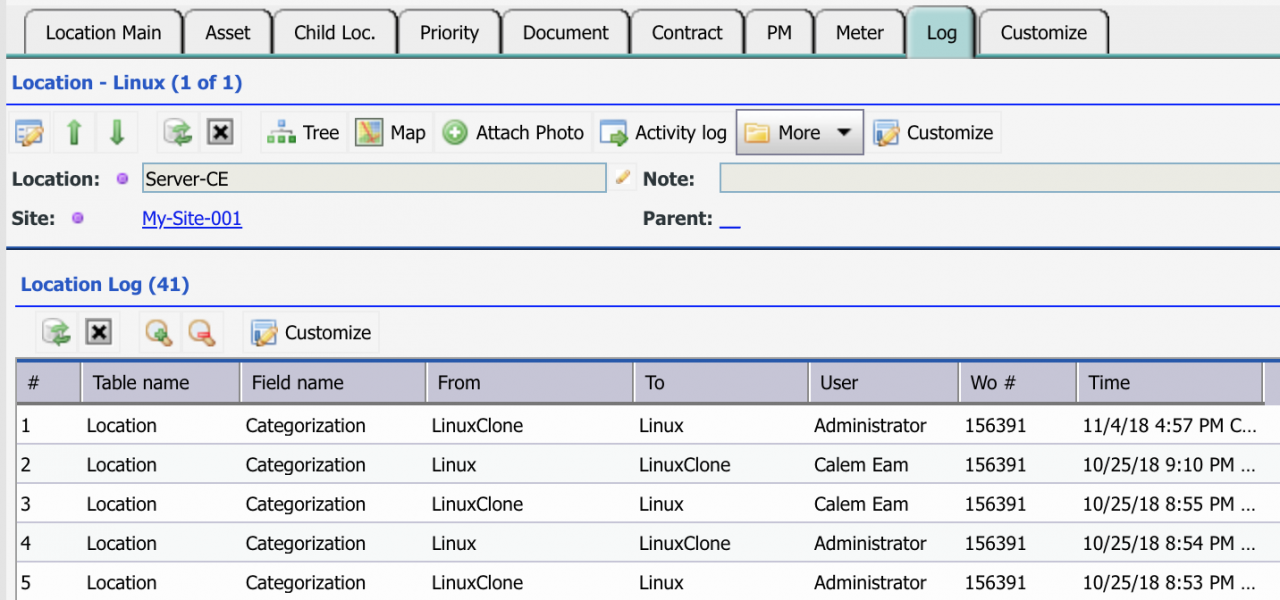The height and width of the screenshot is (600, 1280).
Task: Go to next record with green down arrow
Action: coord(117,133)
